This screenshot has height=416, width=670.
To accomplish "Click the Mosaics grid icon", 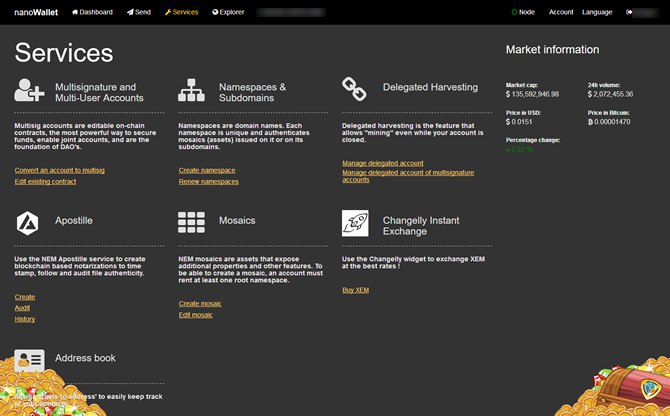I will pyautogui.click(x=191, y=223).
